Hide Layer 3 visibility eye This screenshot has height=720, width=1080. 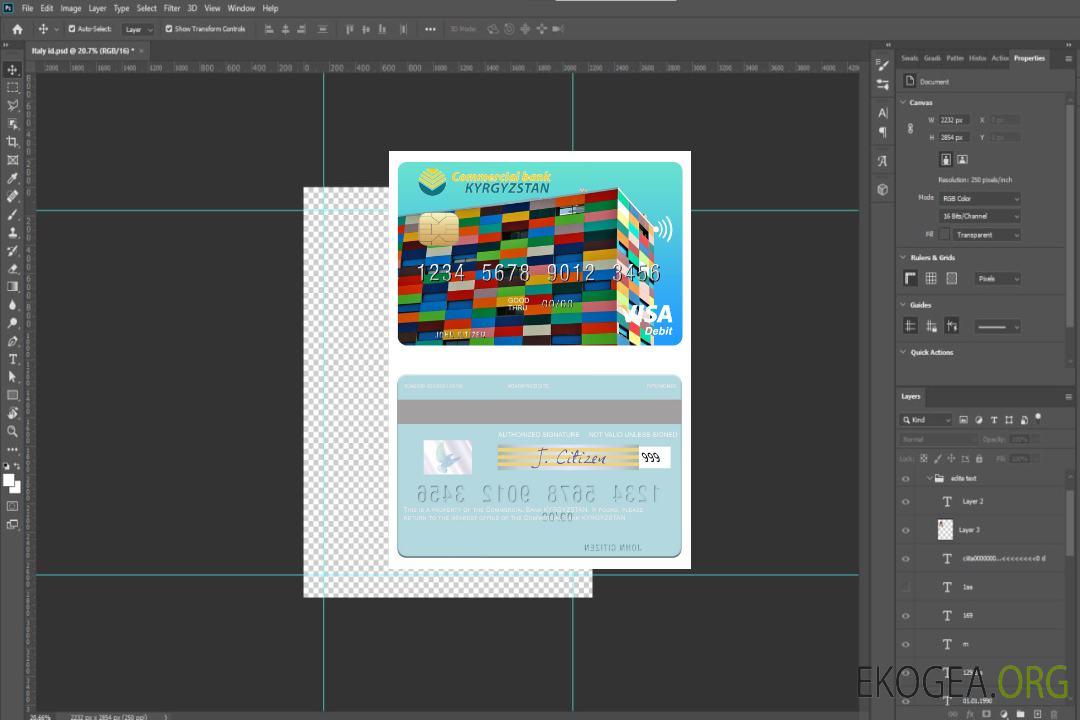point(906,531)
